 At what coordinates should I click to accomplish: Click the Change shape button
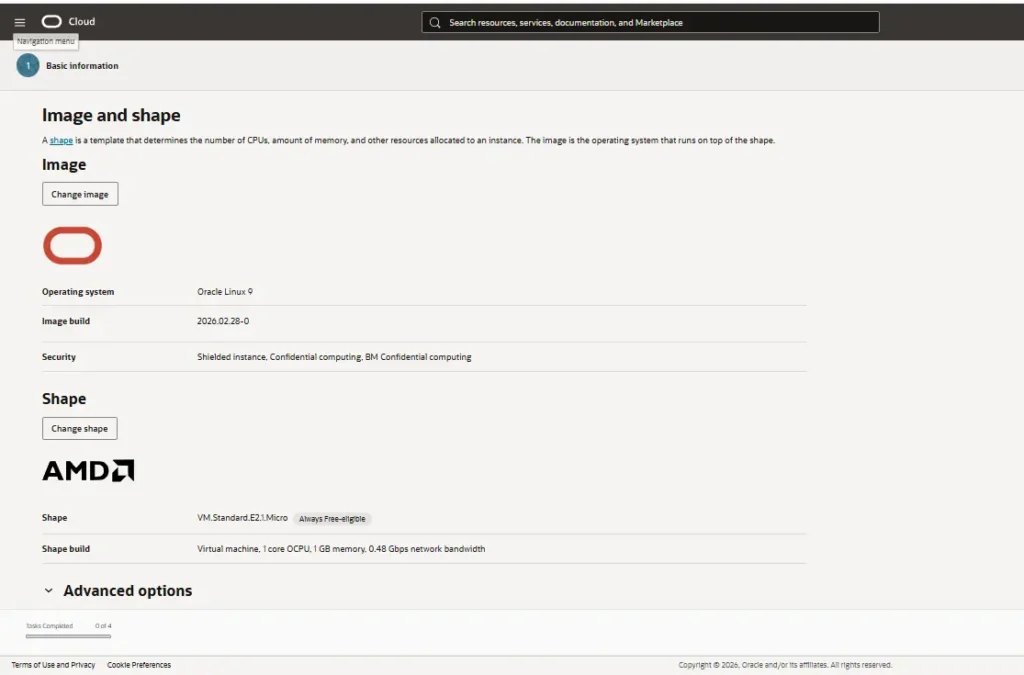tap(79, 428)
